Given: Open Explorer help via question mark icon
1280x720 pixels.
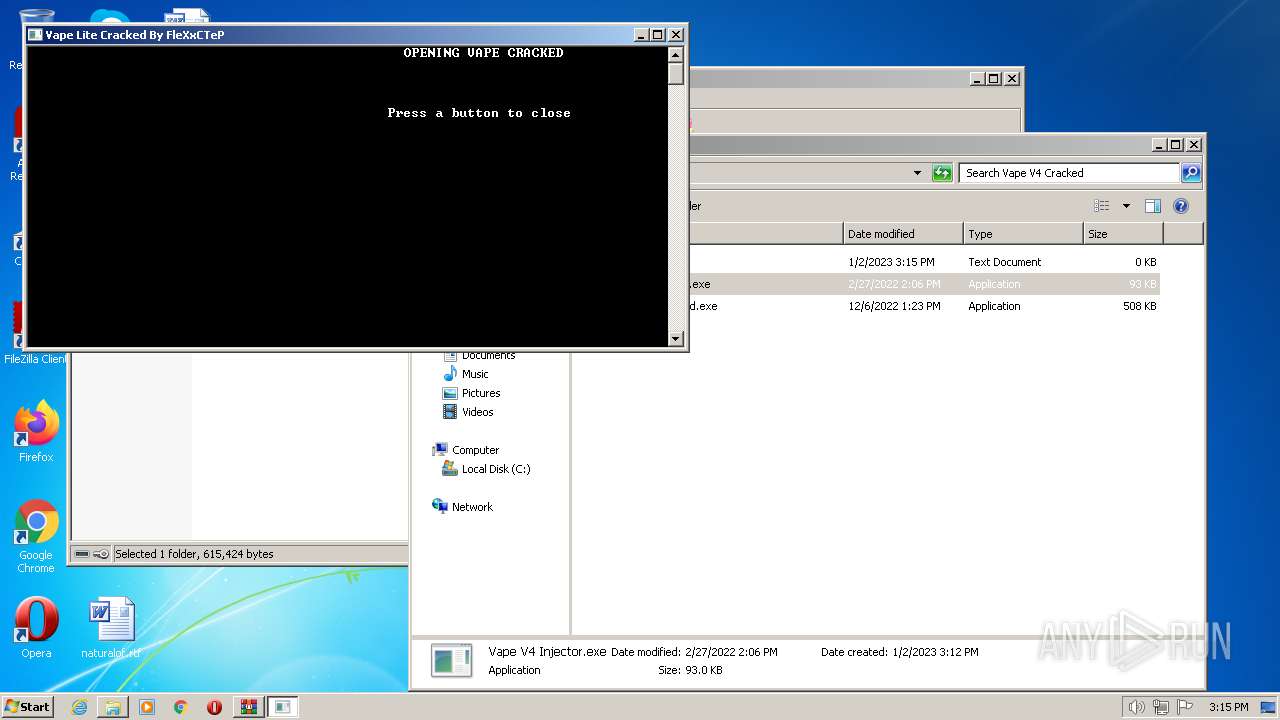Looking at the screenshot, I should point(1181,206).
